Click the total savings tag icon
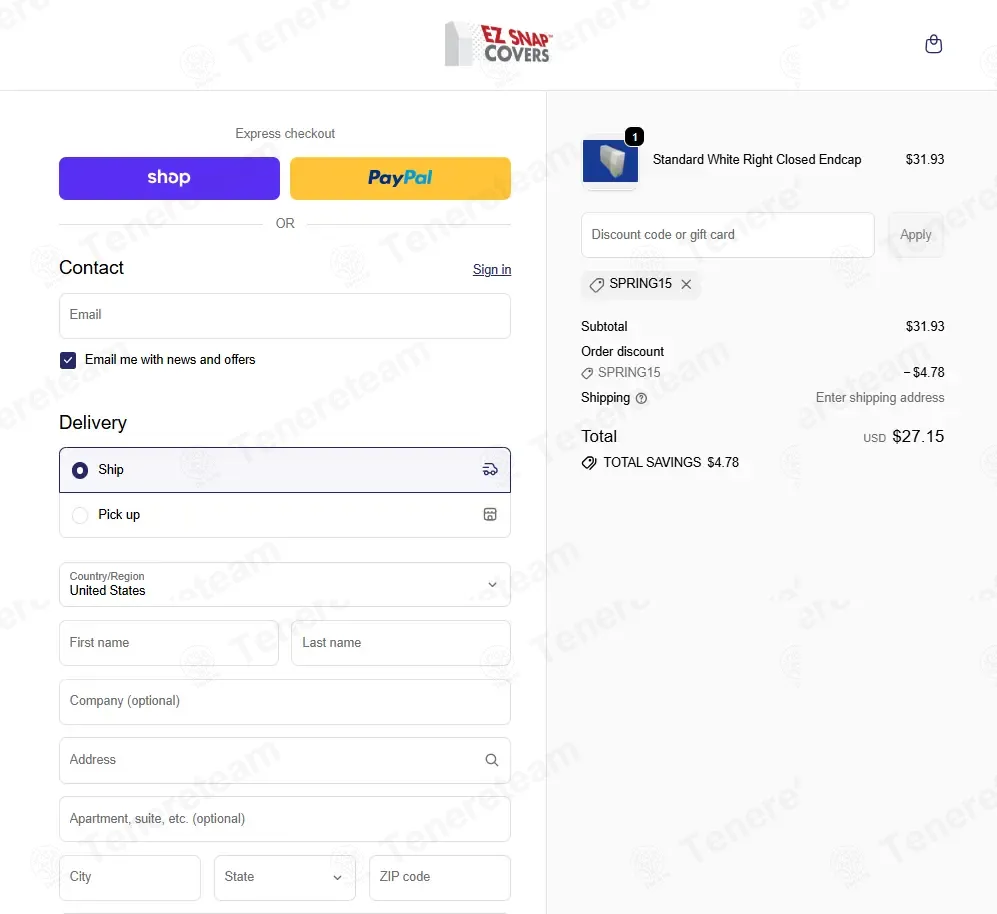Image resolution: width=997 pixels, height=914 pixels. [x=589, y=463]
